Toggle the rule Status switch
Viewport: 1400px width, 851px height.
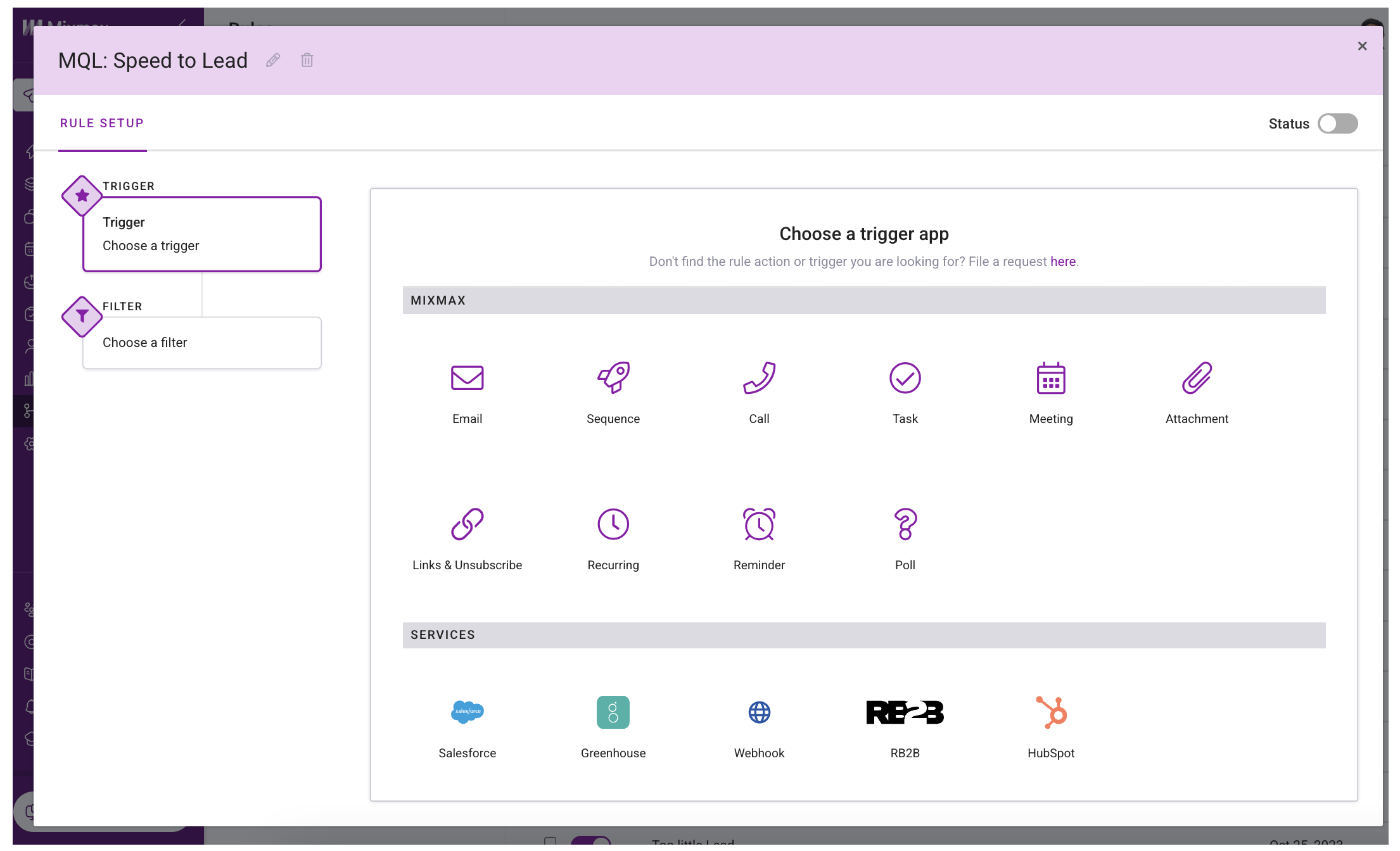(1337, 123)
